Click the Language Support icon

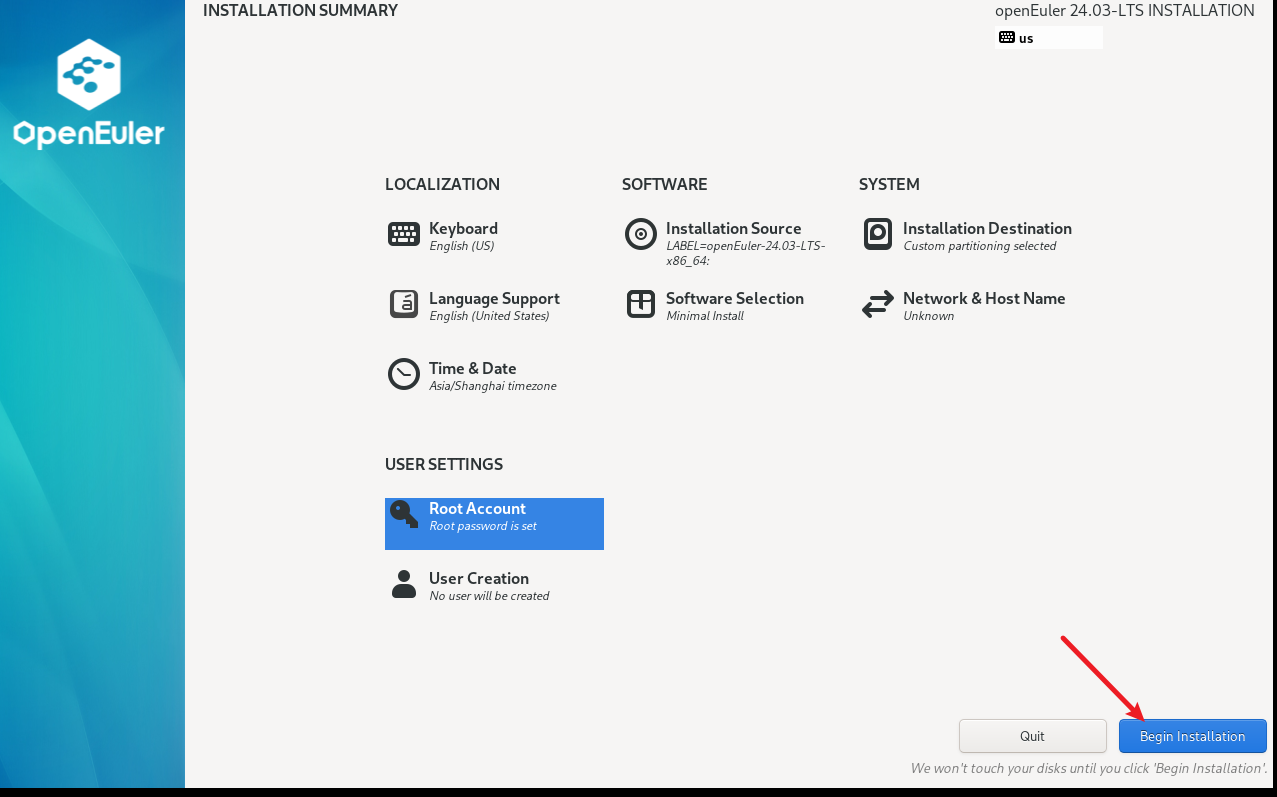[404, 304]
